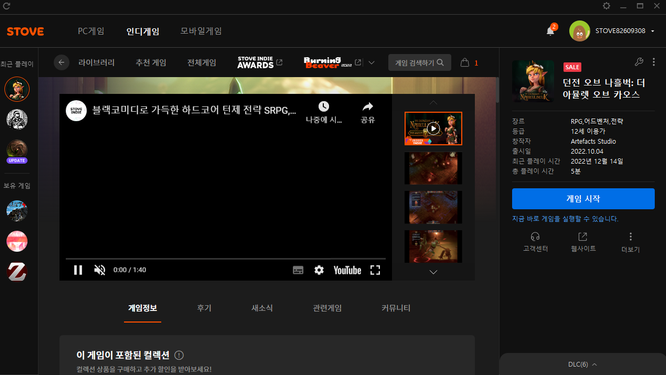Open the video player settings gear
Viewport: 666px width, 375px height.
click(x=319, y=270)
